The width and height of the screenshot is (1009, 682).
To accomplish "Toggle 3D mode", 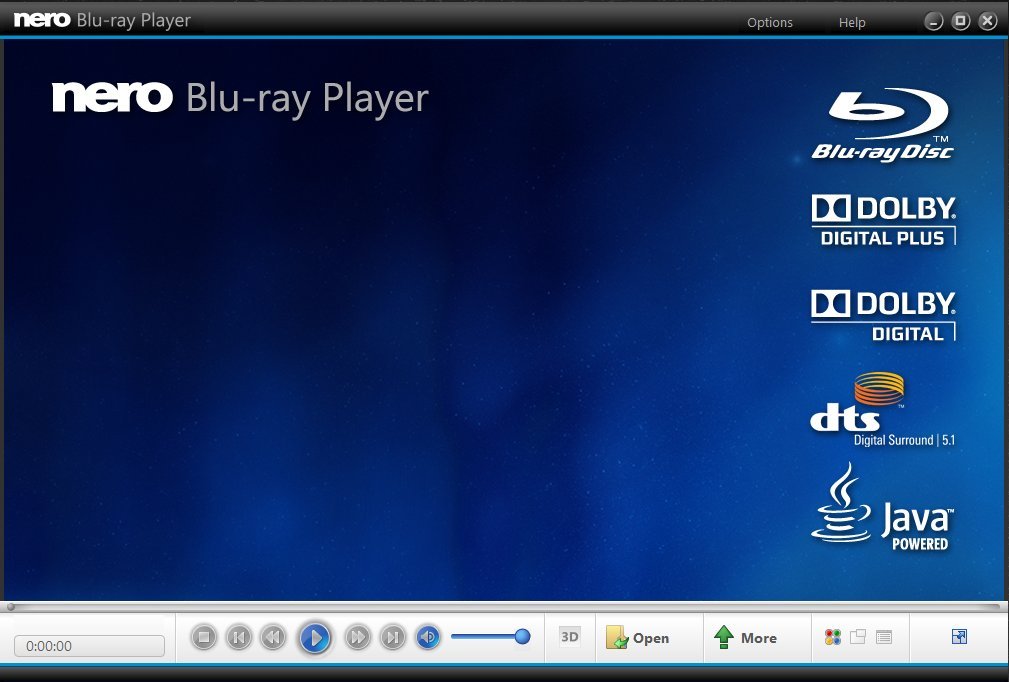I will coord(569,637).
